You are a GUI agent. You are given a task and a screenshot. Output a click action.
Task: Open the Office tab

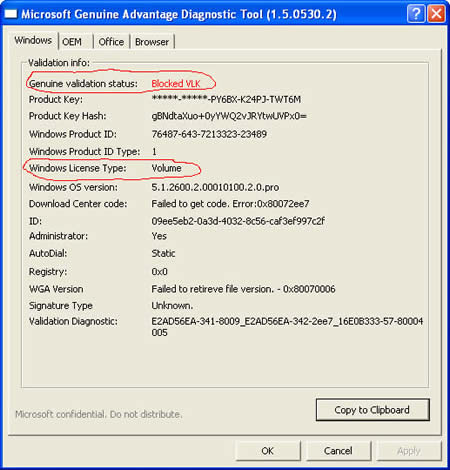[111, 42]
